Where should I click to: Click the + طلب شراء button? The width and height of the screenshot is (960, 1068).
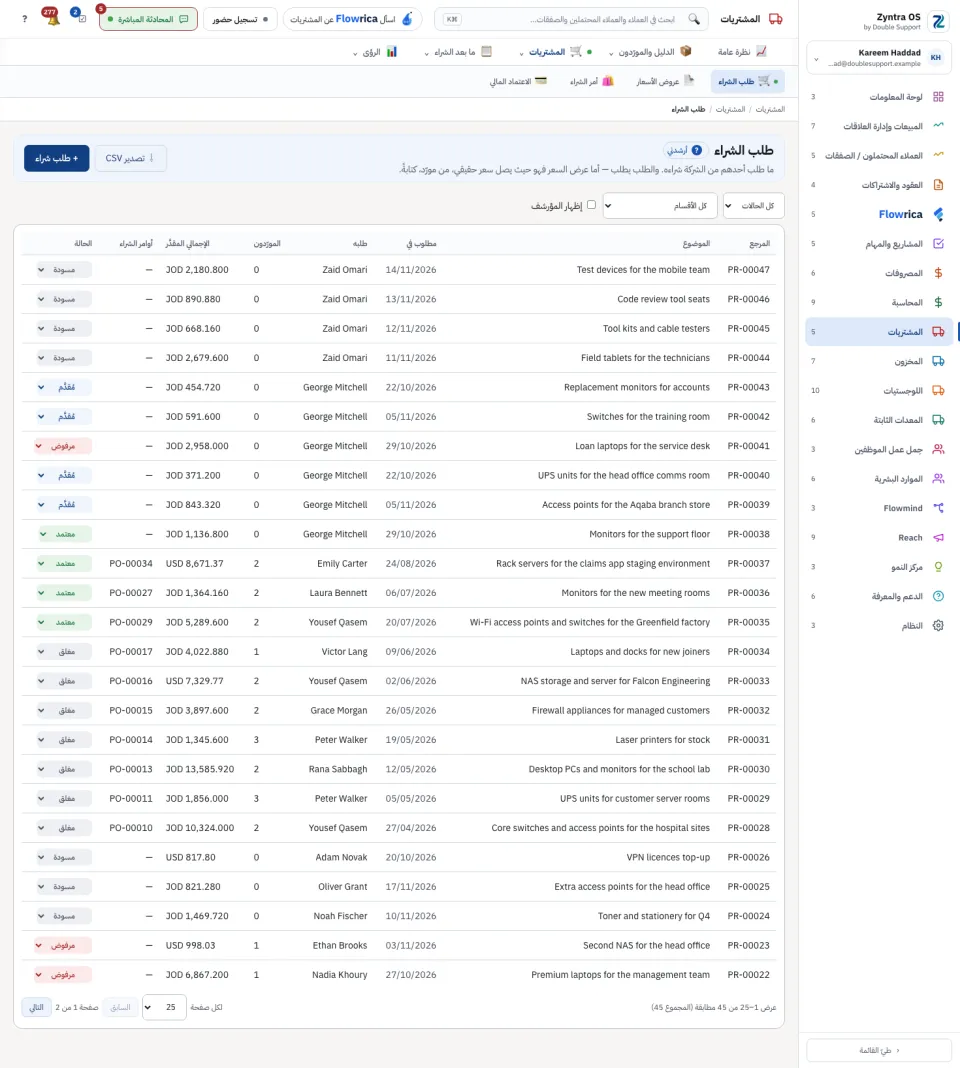coord(57,158)
